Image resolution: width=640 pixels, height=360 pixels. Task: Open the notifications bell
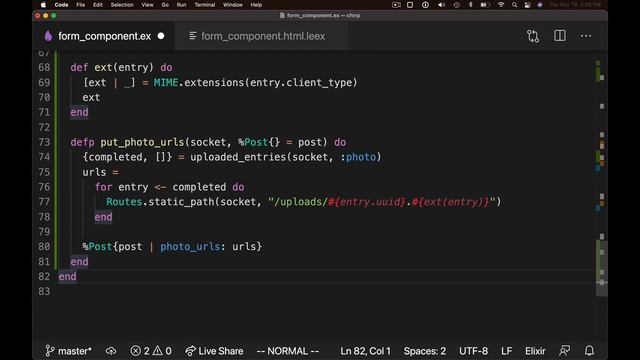coord(589,351)
